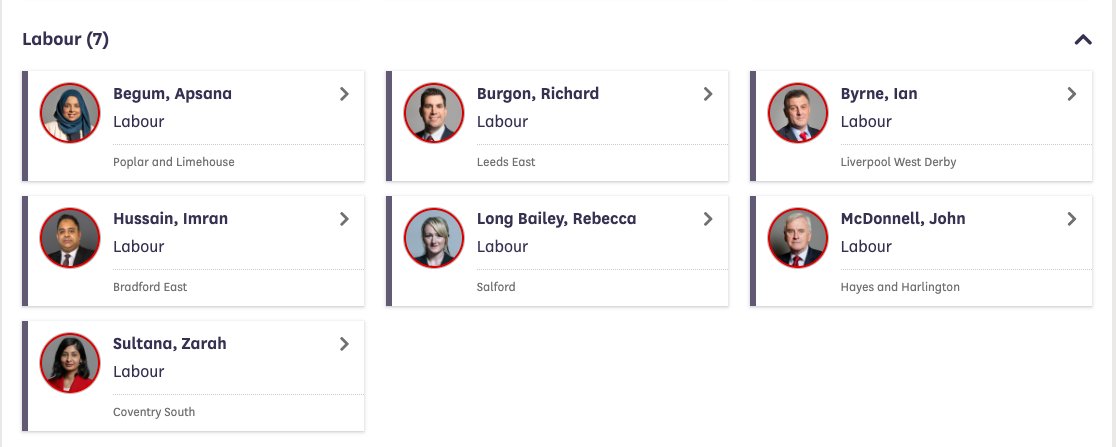Select Imran Hussain's portrait photo
The width and height of the screenshot is (1116, 447).
(x=70, y=238)
